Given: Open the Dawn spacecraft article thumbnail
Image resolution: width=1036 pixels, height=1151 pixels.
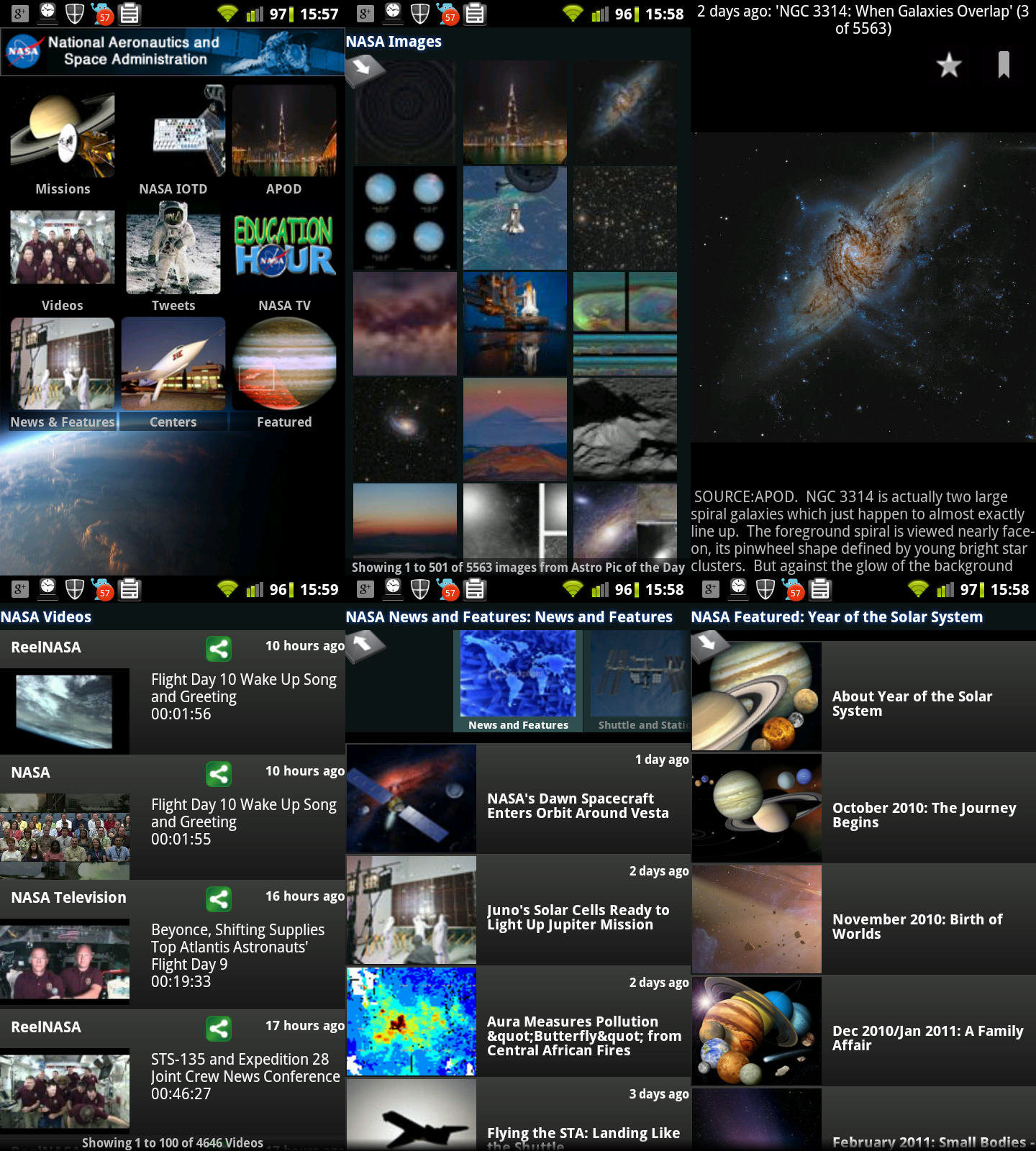Looking at the screenshot, I should 412,799.
